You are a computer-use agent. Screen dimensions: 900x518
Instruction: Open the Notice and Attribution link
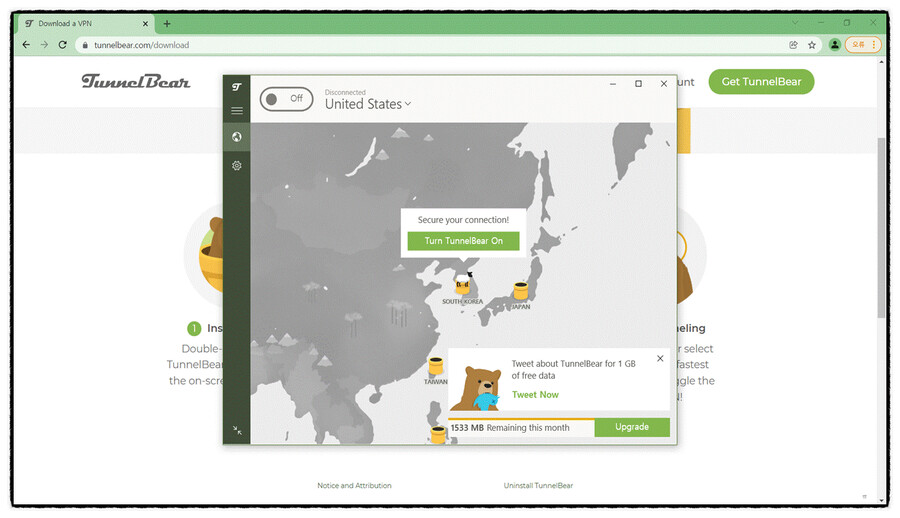click(354, 486)
